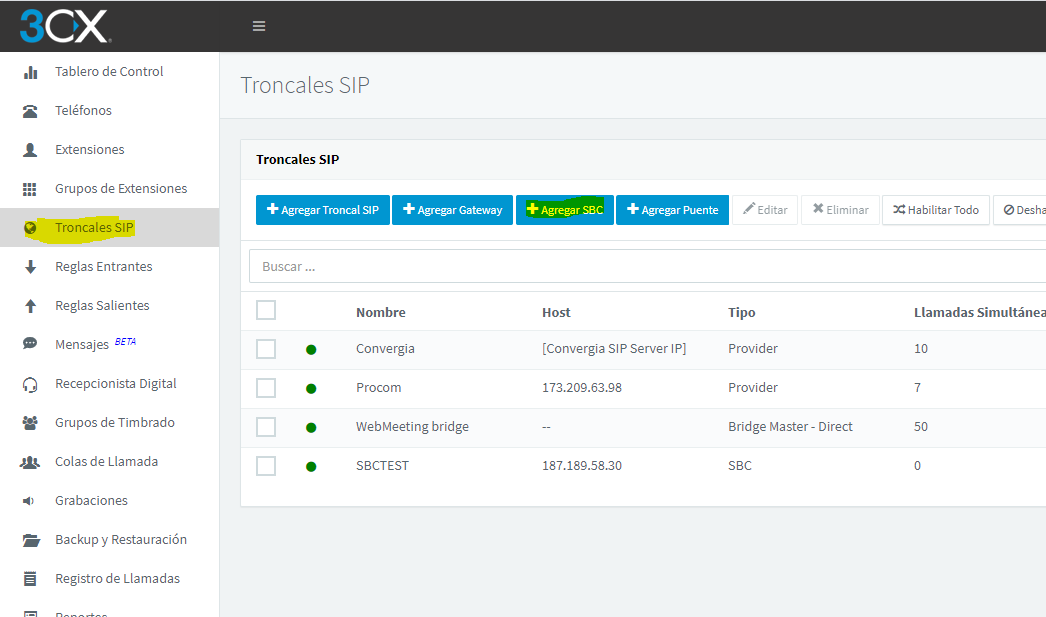Check the Convergia trunk checkbox
The image size is (1046, 617).
point(266,349)
